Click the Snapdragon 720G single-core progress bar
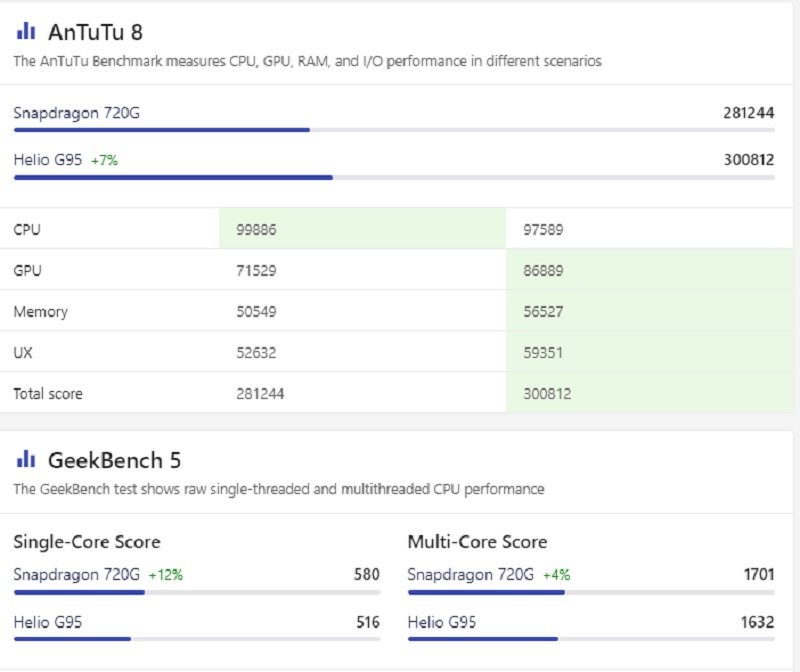800x672 pixels. click(x=196, y=592)
